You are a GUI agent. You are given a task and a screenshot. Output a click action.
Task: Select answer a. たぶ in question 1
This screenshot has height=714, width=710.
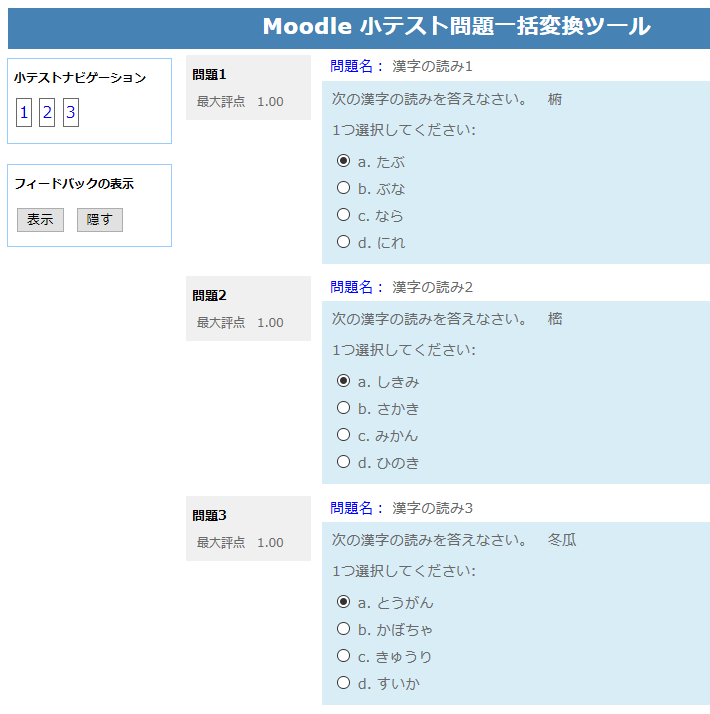tap(343, 161)
